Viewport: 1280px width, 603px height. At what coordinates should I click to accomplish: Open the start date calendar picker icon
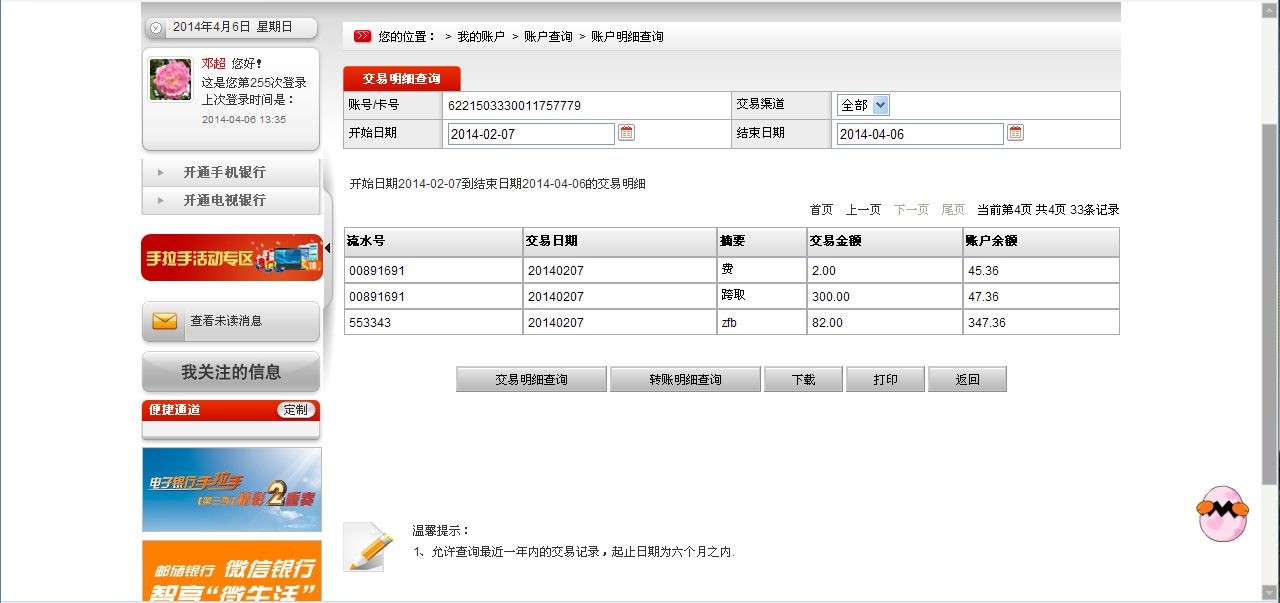pos(626,133)
